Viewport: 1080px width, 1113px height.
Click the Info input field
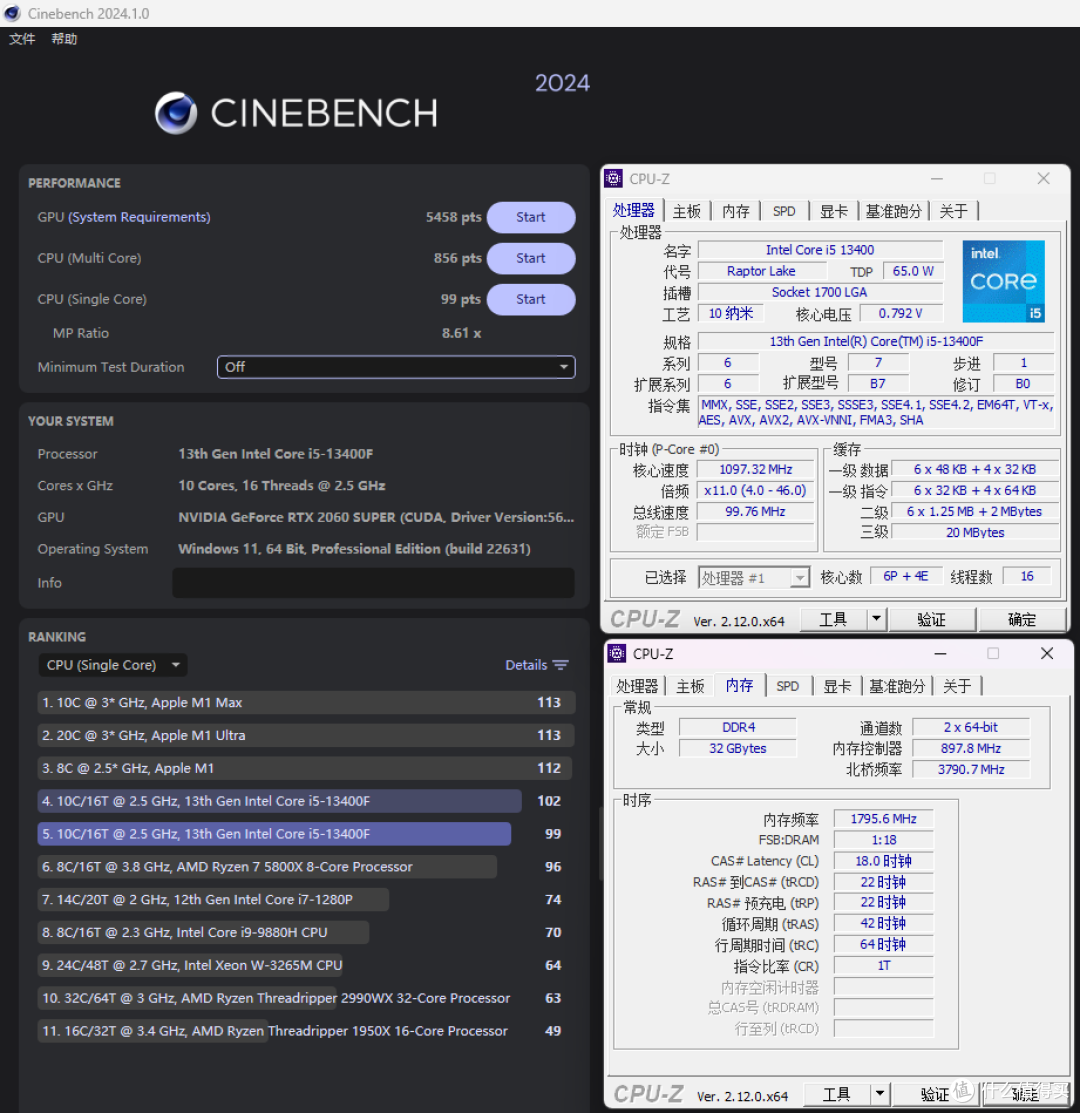(x=373, y=583)
